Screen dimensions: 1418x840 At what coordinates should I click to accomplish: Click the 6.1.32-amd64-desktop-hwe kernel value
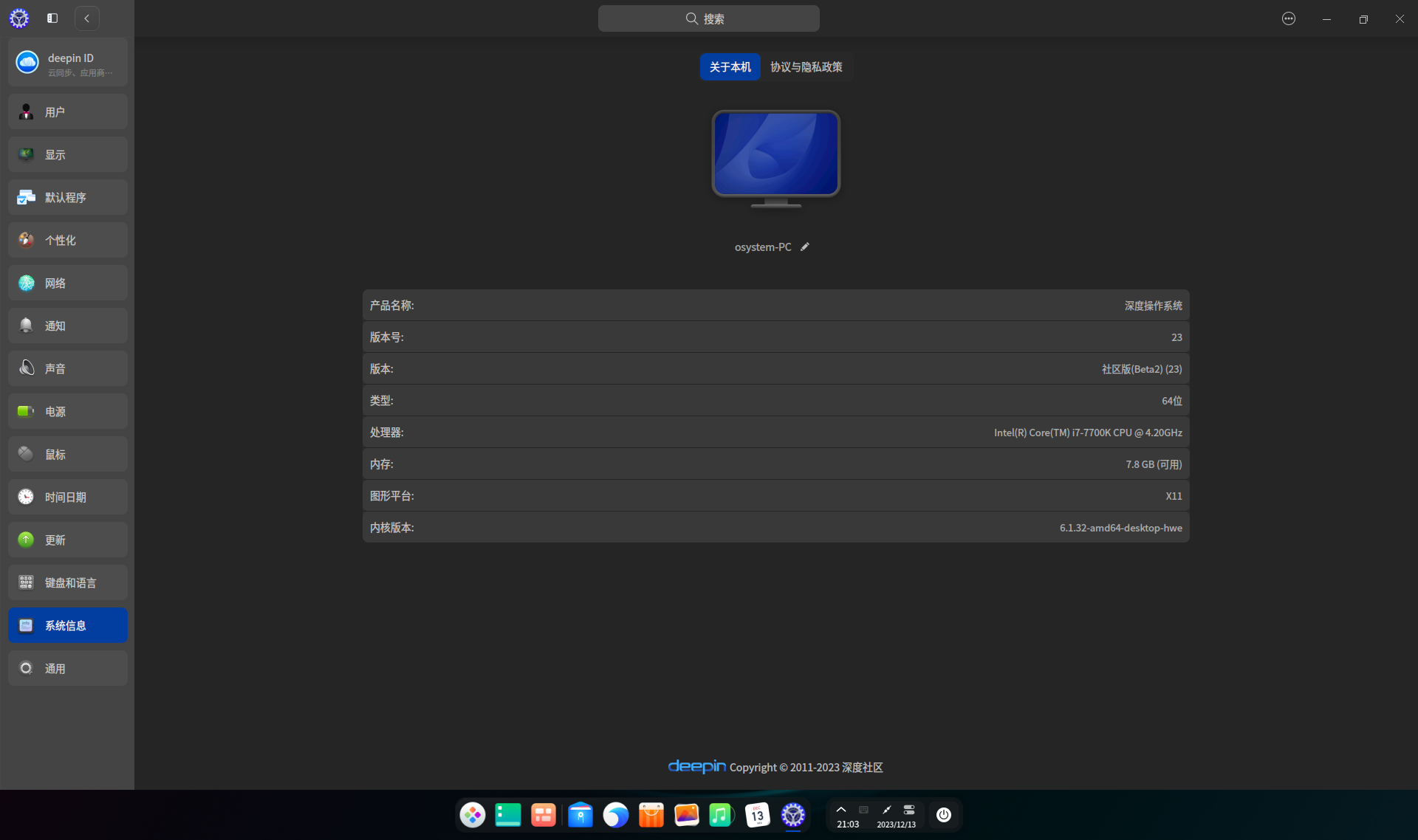pyautogui.click(x=1120, y=528)
